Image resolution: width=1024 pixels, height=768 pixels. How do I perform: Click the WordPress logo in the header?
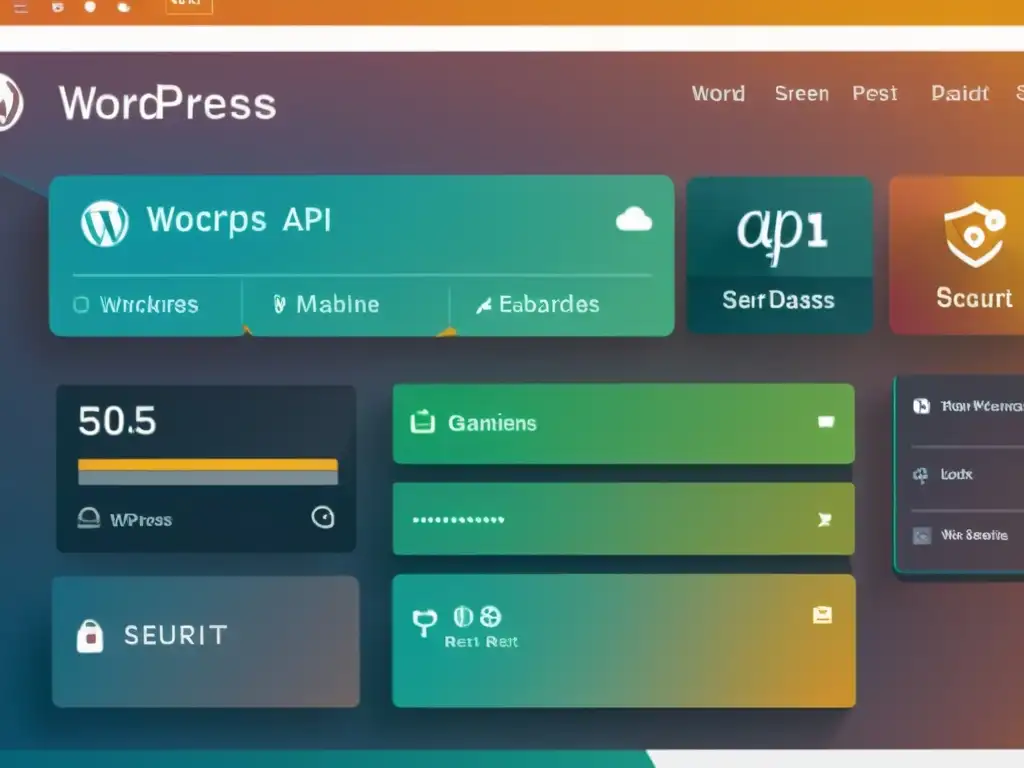click(10, 103)
